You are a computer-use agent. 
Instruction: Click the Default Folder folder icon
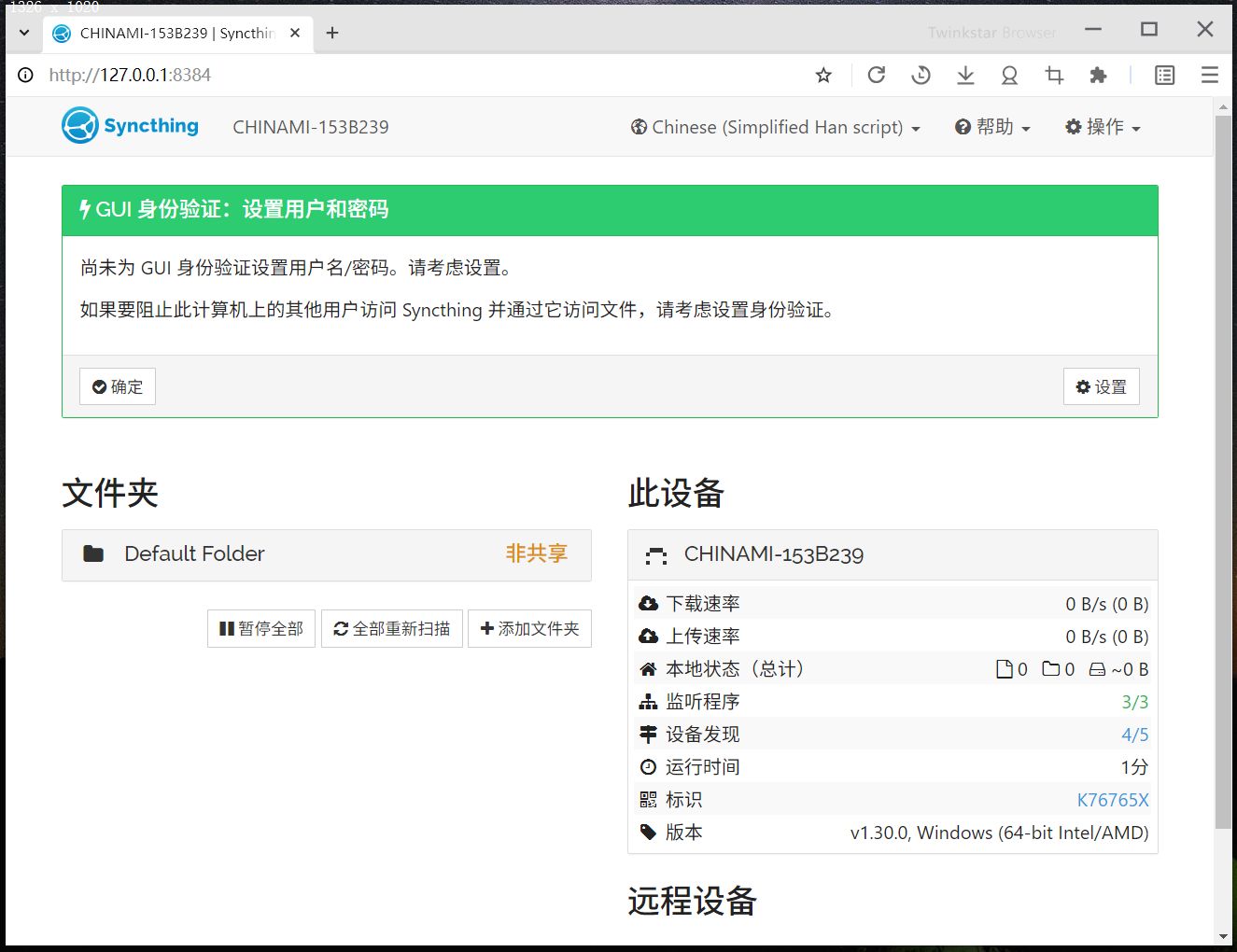pyautogui.click(x=93, y=553)
